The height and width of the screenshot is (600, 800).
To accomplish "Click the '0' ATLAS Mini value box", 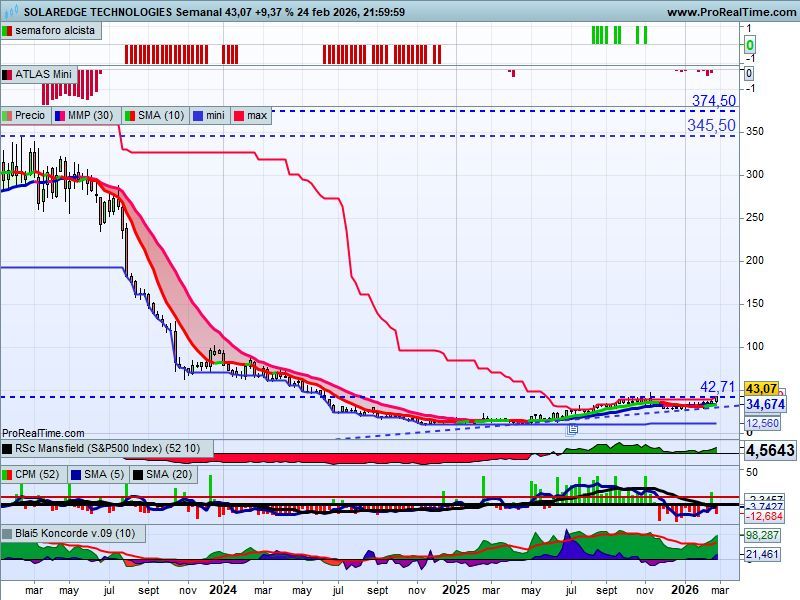I will (x=748, y=73).
